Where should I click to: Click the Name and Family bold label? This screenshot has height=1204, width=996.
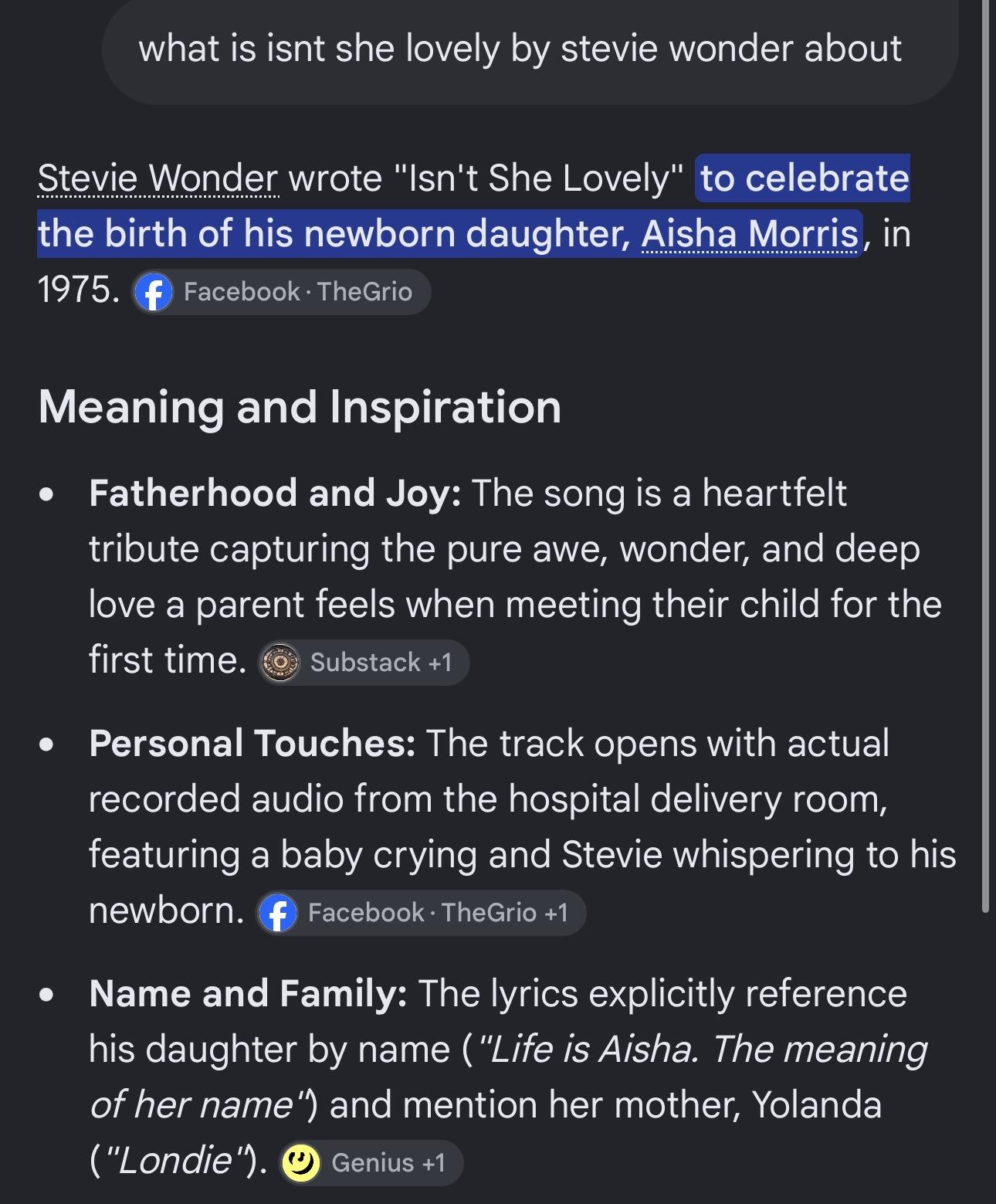tap(248, 993)
